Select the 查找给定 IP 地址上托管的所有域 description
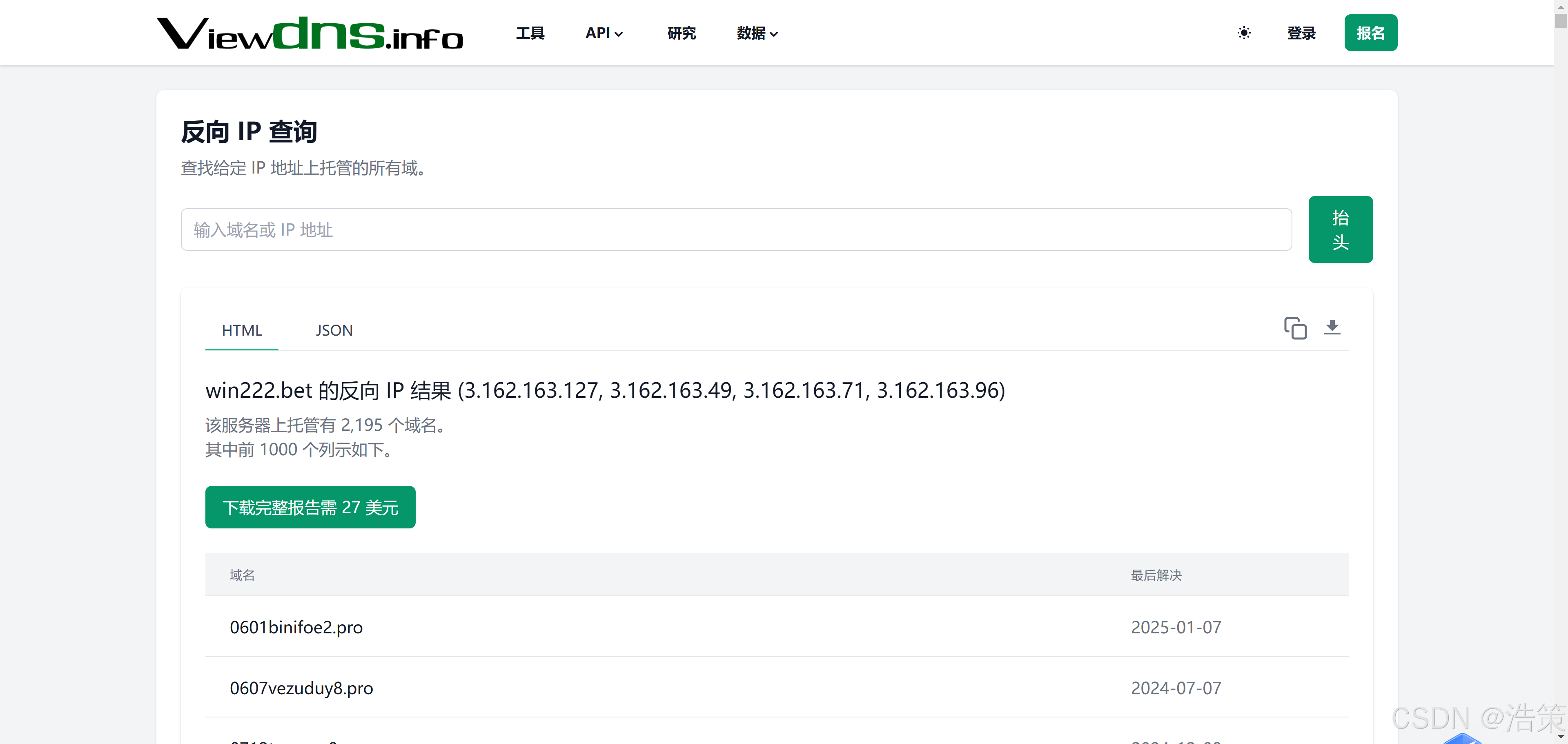1568x744 pixels. coord(303,168)
